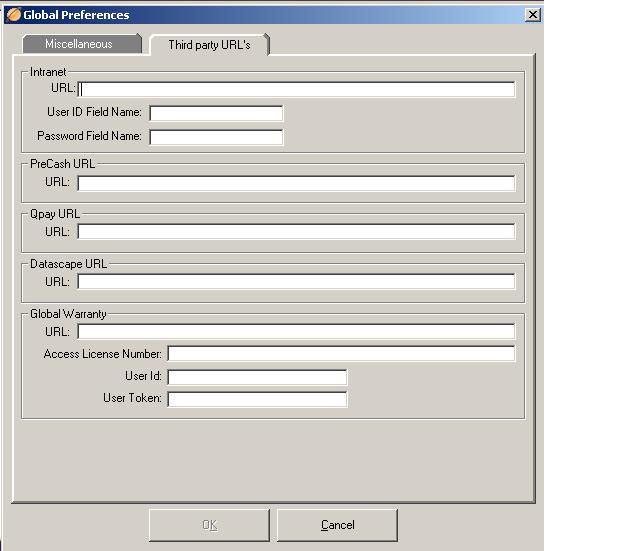Click the 'Datascape URL' group label

point(69,264)
